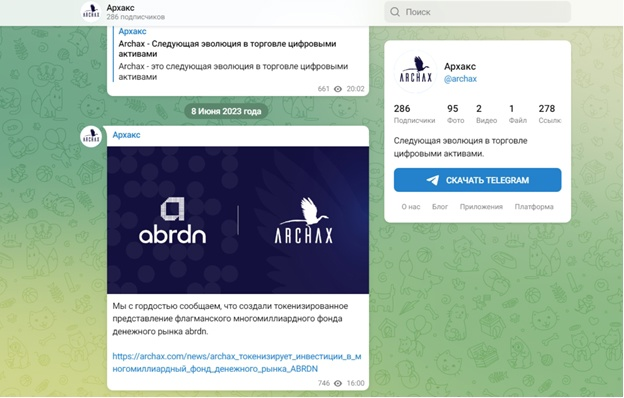Click the preview title about Следующая эволюция

pyautogui.click(x=227, y=49)
